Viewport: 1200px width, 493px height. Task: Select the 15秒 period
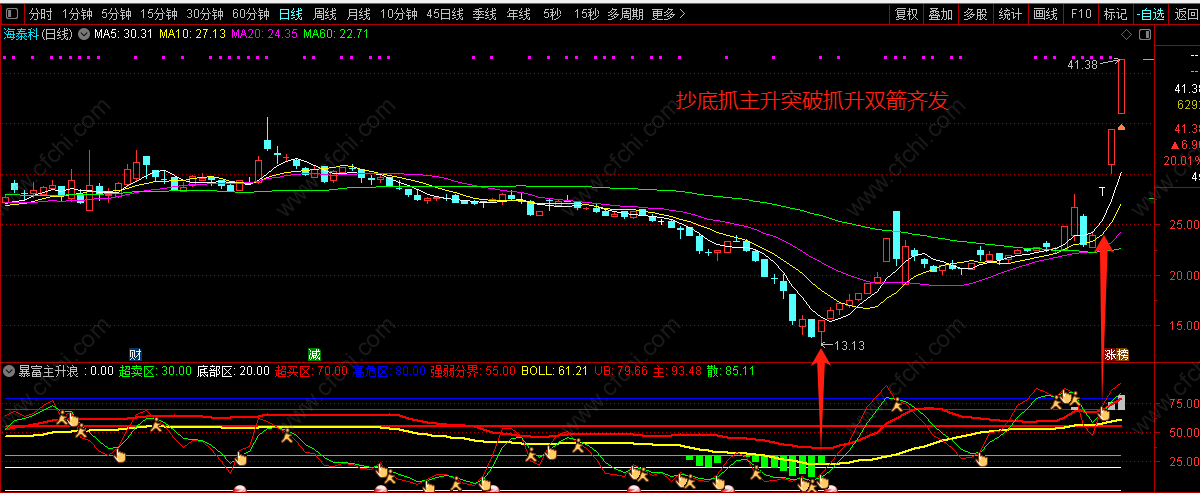[x=587, y=14]
